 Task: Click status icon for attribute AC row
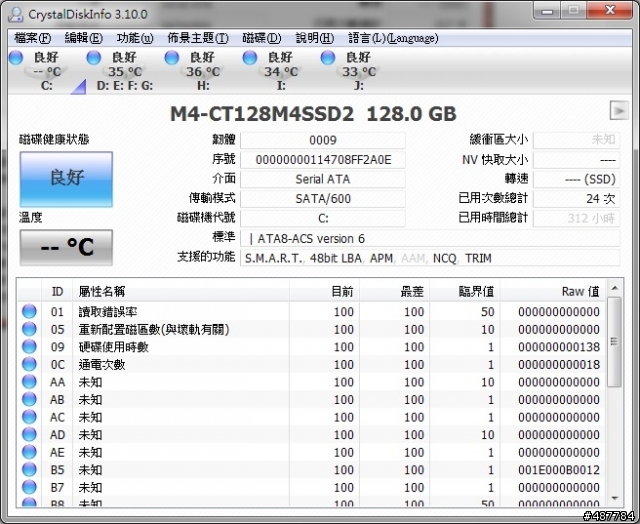click(29, 417)
